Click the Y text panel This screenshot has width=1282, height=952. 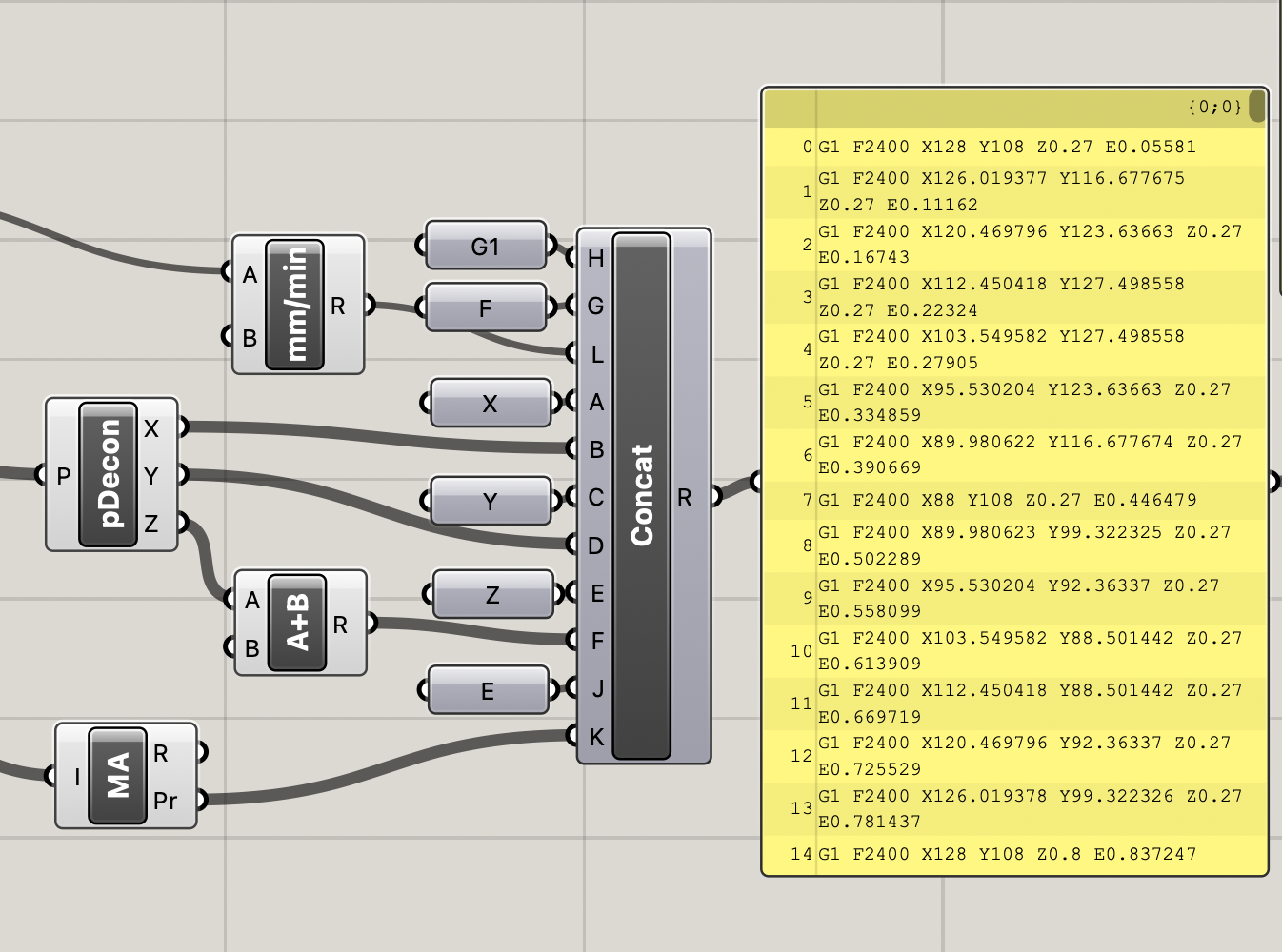[x=491, y=501]
